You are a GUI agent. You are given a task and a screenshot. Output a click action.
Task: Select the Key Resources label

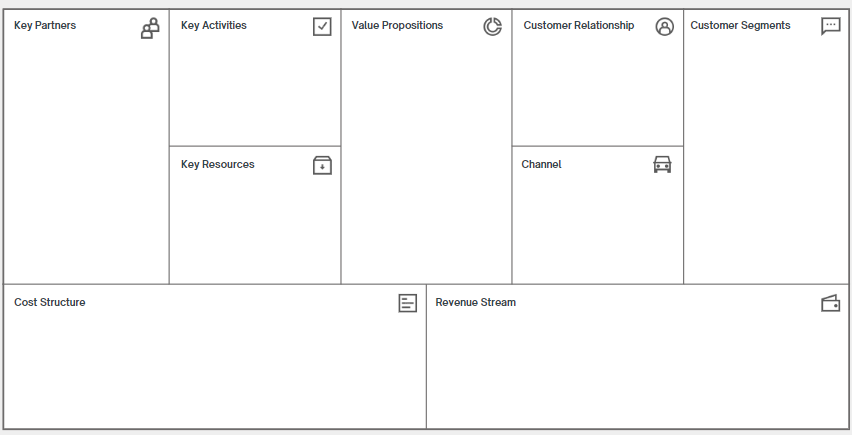(x=218, y=164)
